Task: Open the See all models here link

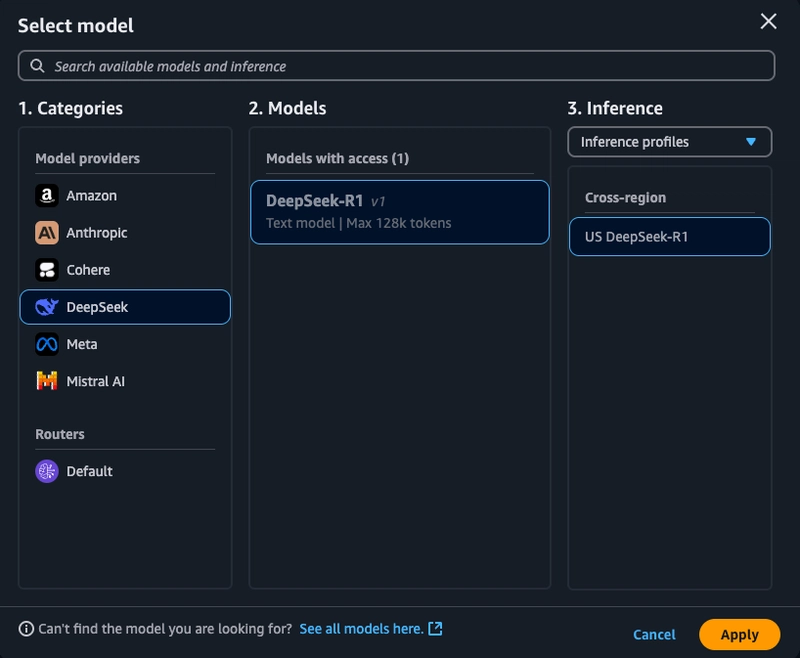Action: 361,629
